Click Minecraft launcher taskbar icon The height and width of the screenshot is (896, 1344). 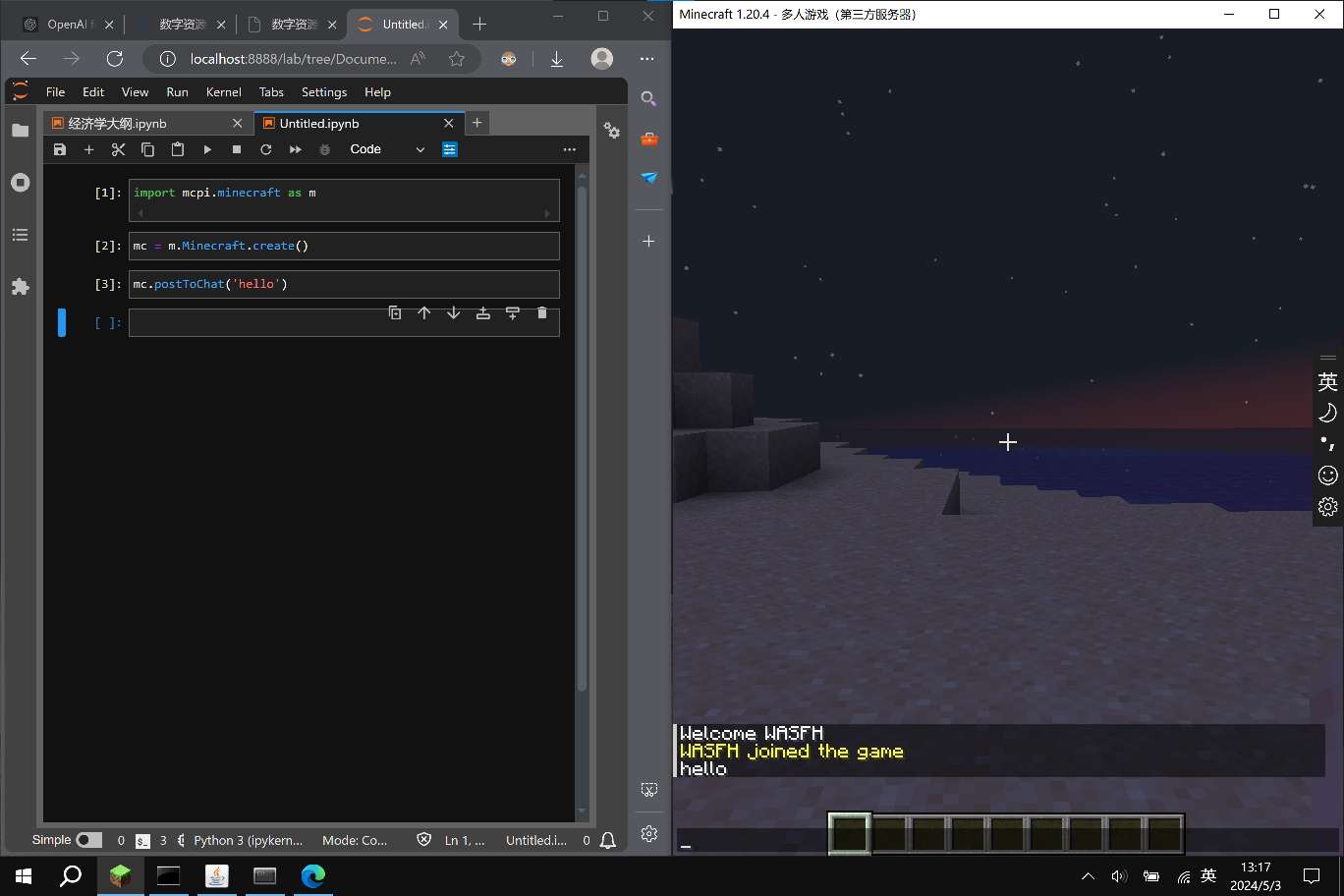[120, 875]
